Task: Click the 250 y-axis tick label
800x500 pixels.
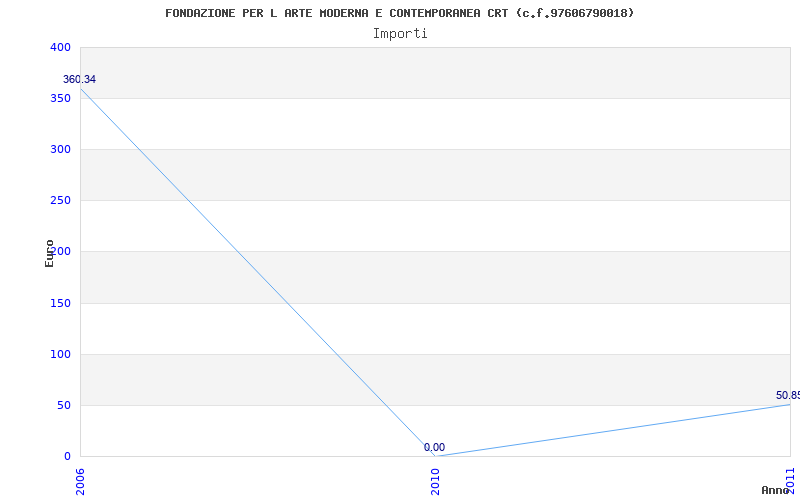Action: pyautogui.click(x=60, y=201)
